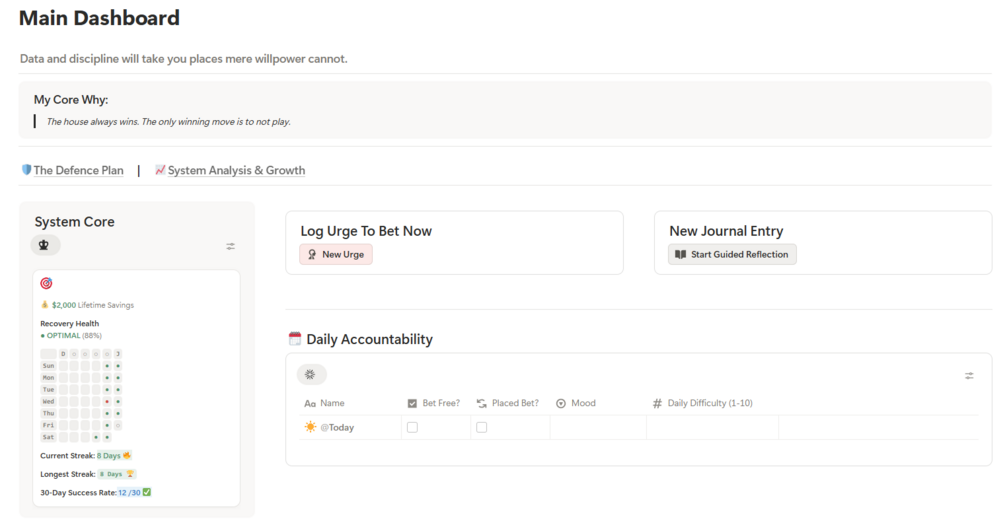This screenshot has width=1005, height=527.
Task: Click the book icon on Start Guided Reflection
Action: (681, 255)
